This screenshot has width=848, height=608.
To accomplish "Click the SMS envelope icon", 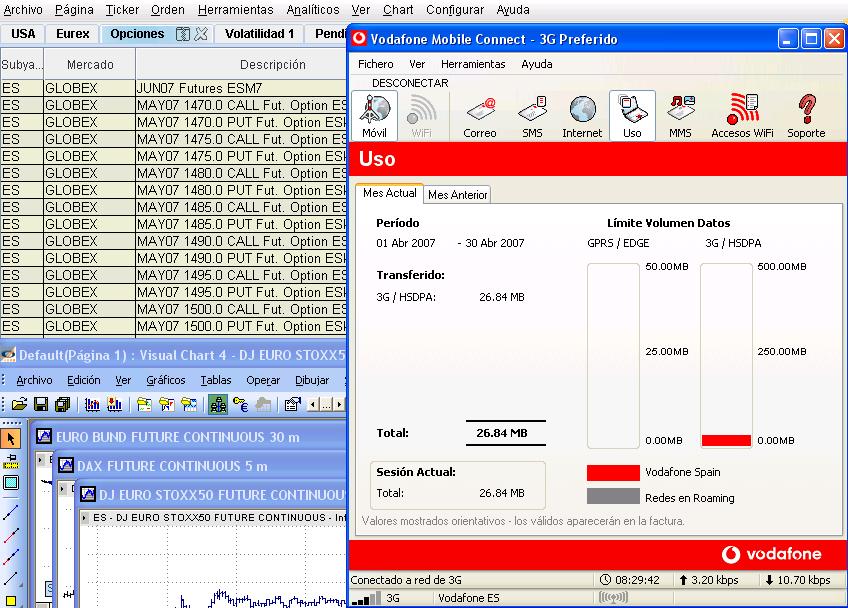I will pos(532,112).
